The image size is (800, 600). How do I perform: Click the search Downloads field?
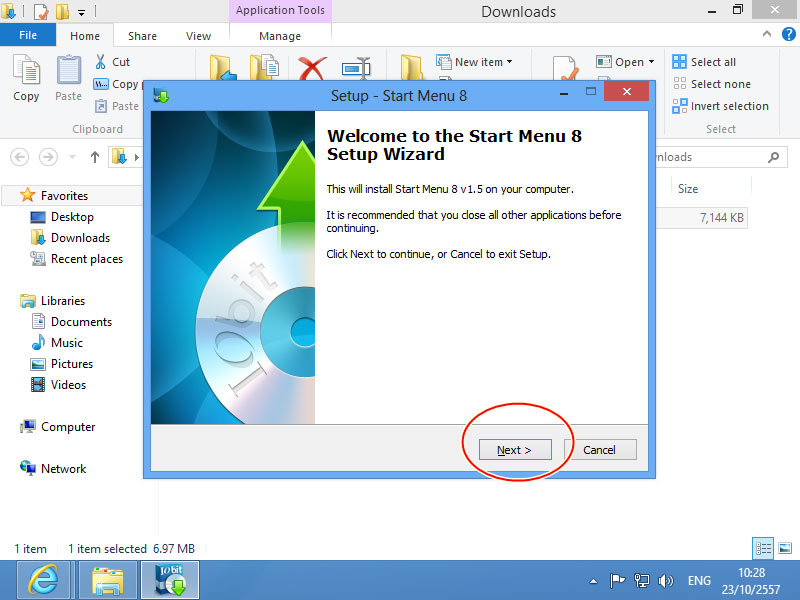[721, 157]
